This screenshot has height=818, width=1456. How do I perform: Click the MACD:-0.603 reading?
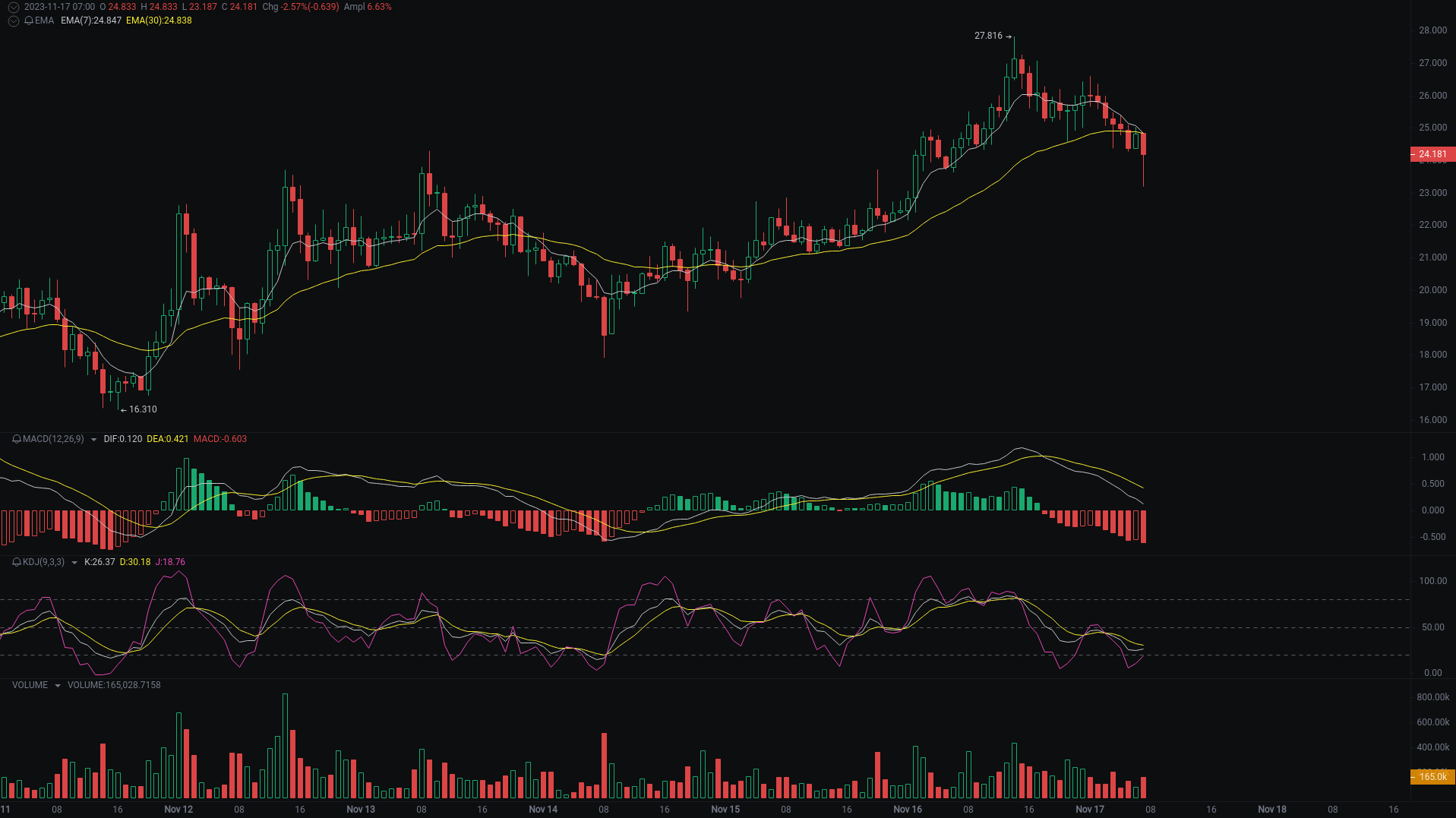tap(220, 439)
